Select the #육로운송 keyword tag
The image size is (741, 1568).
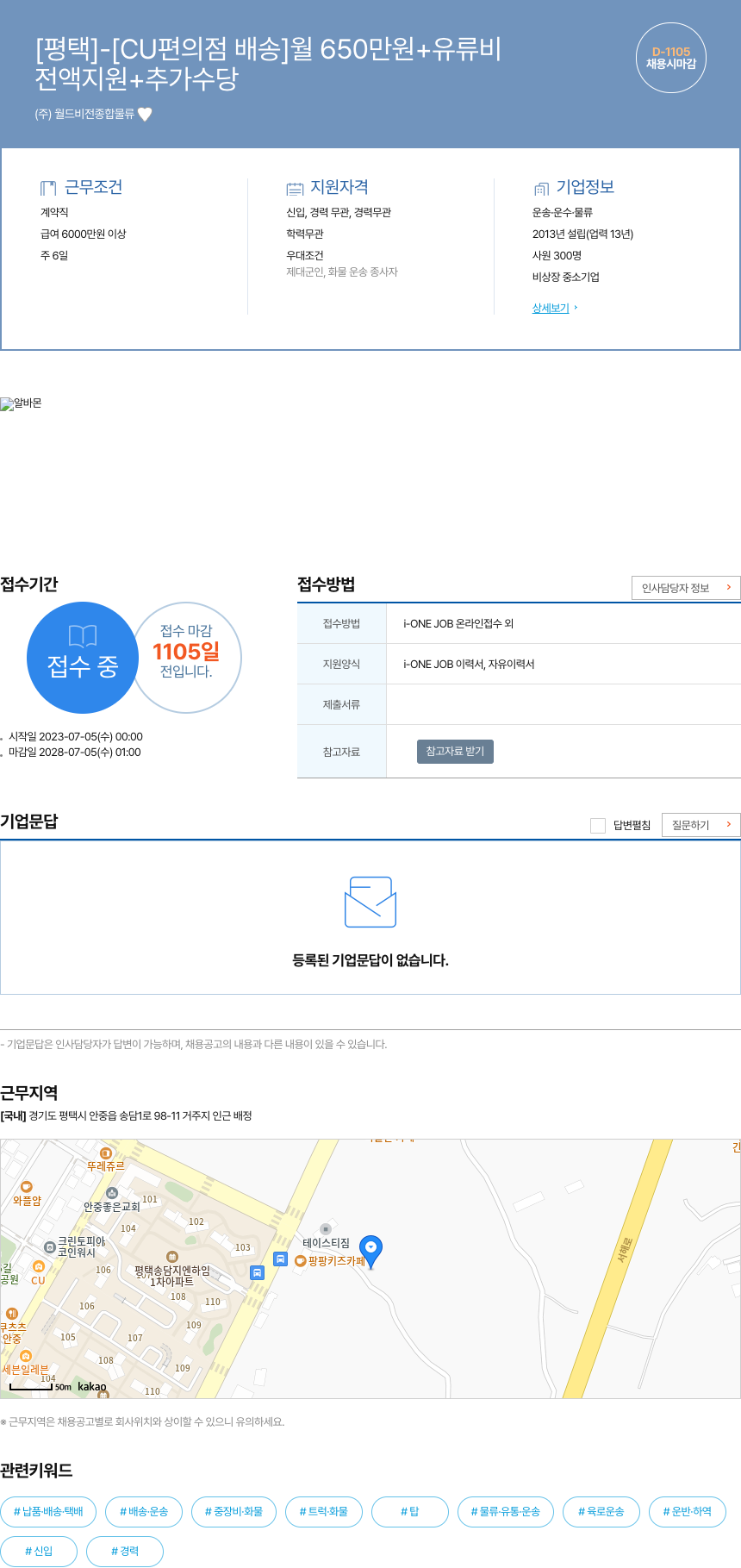pyautogui.click(x=601, y=1512)
